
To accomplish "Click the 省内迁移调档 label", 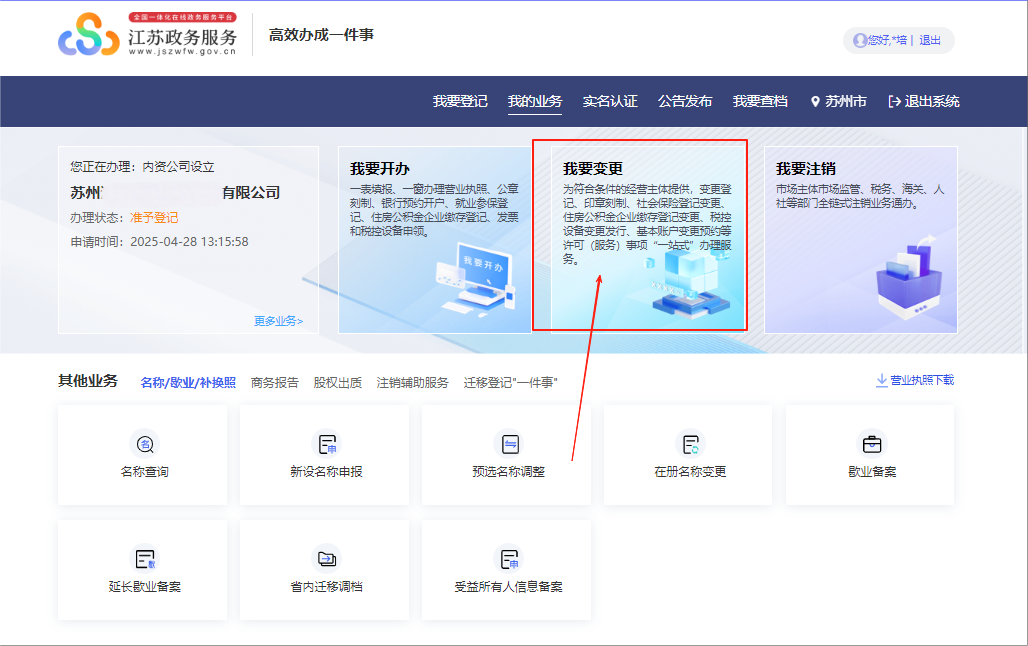I will 326,587.
